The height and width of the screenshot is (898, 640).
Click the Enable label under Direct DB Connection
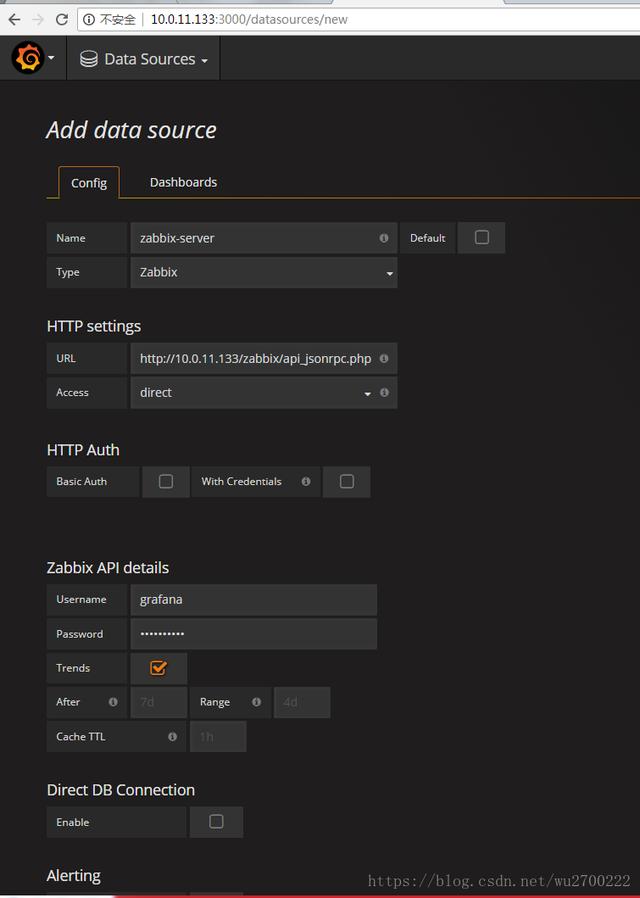point(73,822)
